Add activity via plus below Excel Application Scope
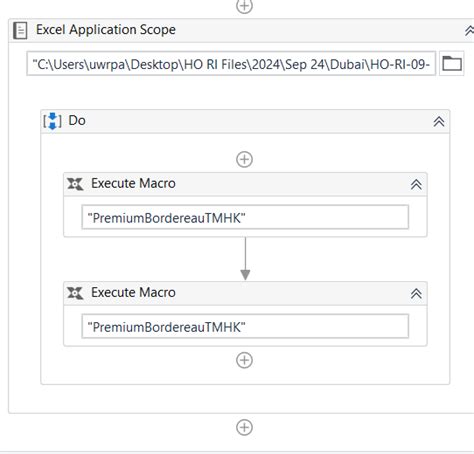Image resolution: width=474 pixels, height=454 pixels. coord(244,428)
